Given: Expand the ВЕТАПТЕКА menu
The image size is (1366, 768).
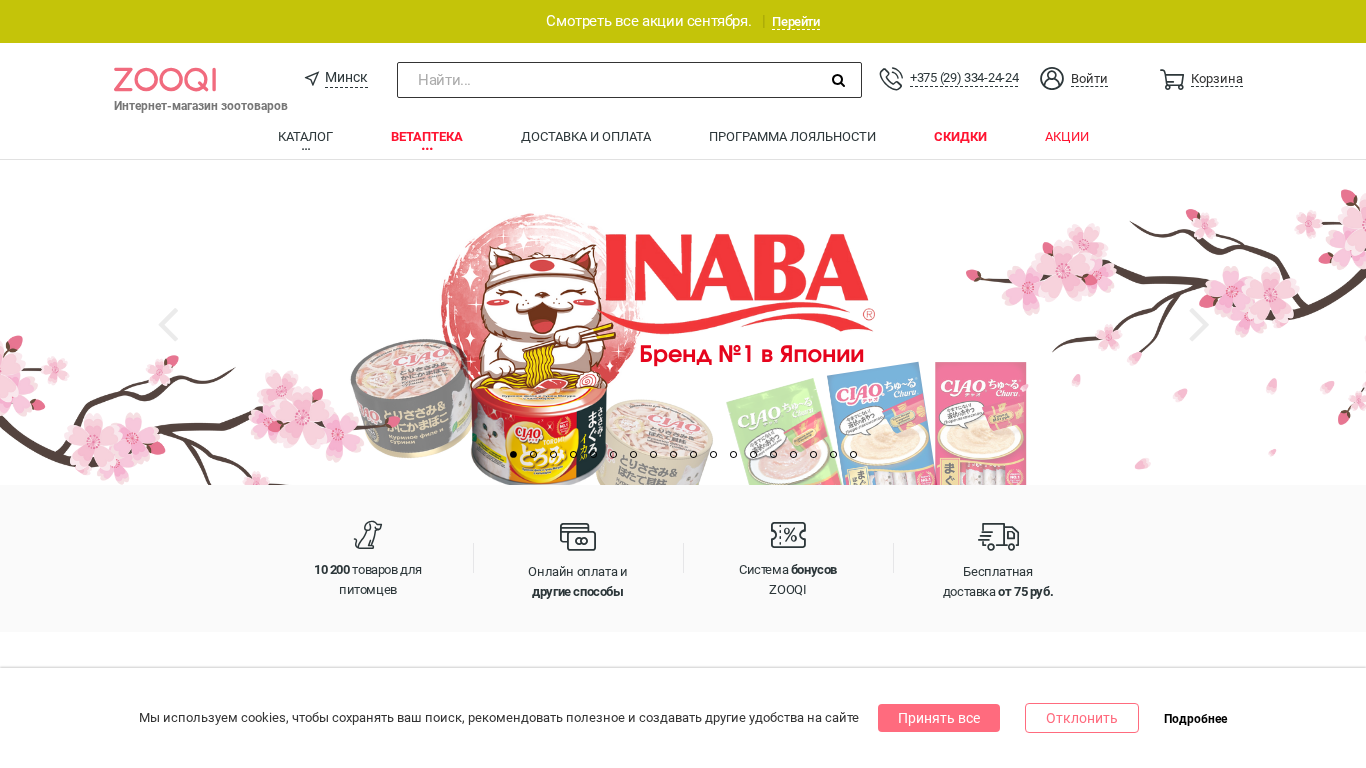Looking at the screenshot, I should 426,137.
